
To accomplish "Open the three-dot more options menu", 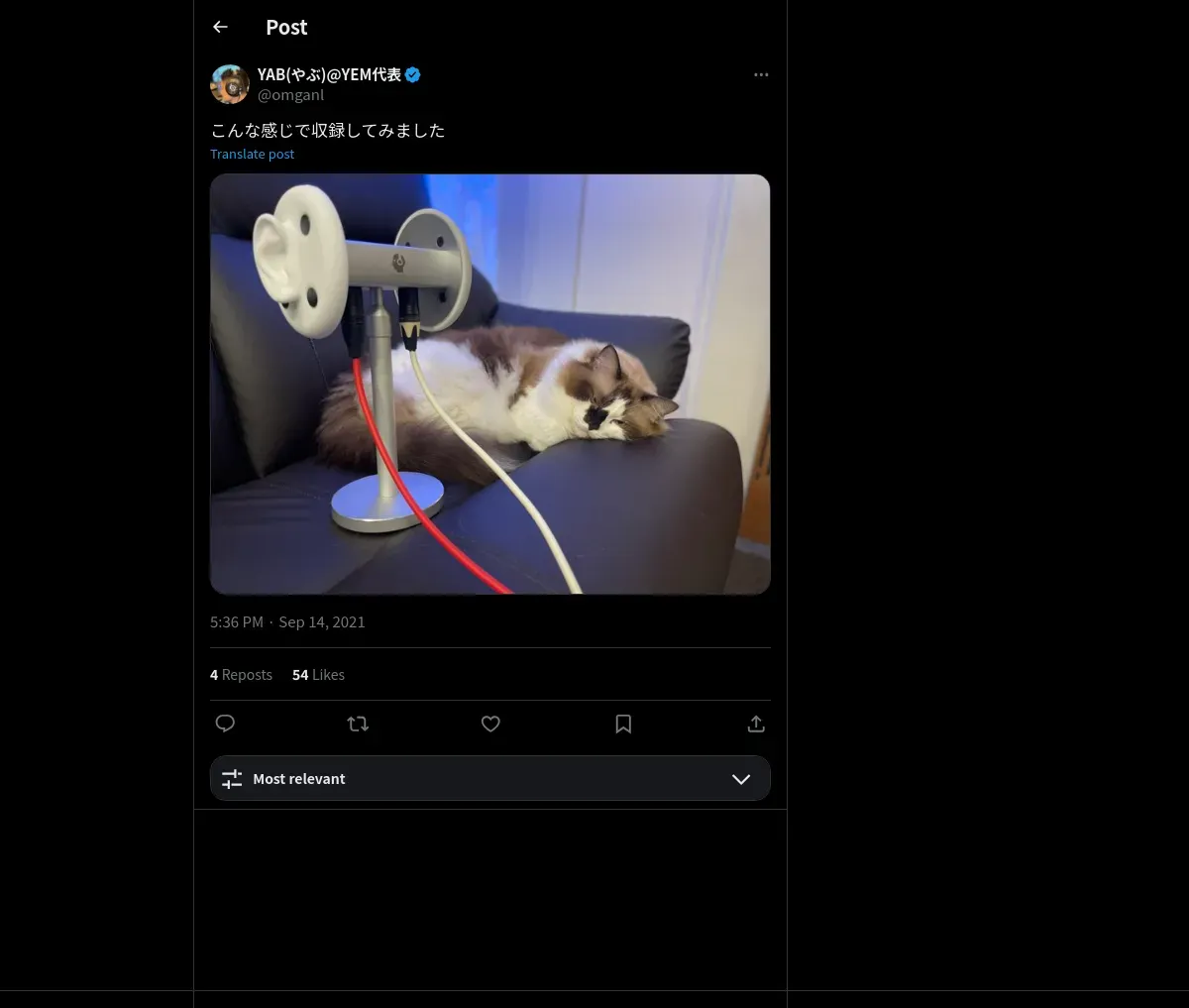I will coord(761,75).
